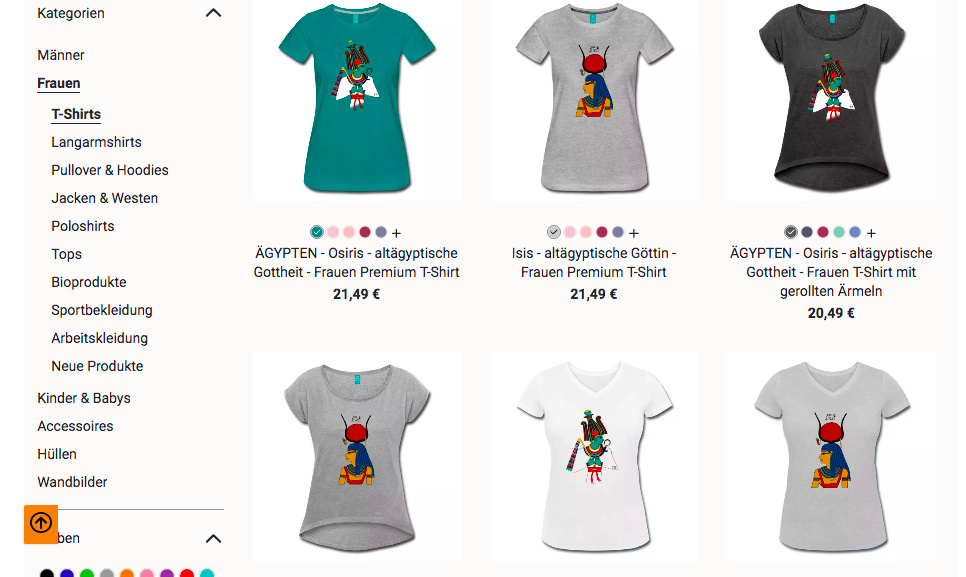
Task: Open the Männer category
Action: click(60, 55)
